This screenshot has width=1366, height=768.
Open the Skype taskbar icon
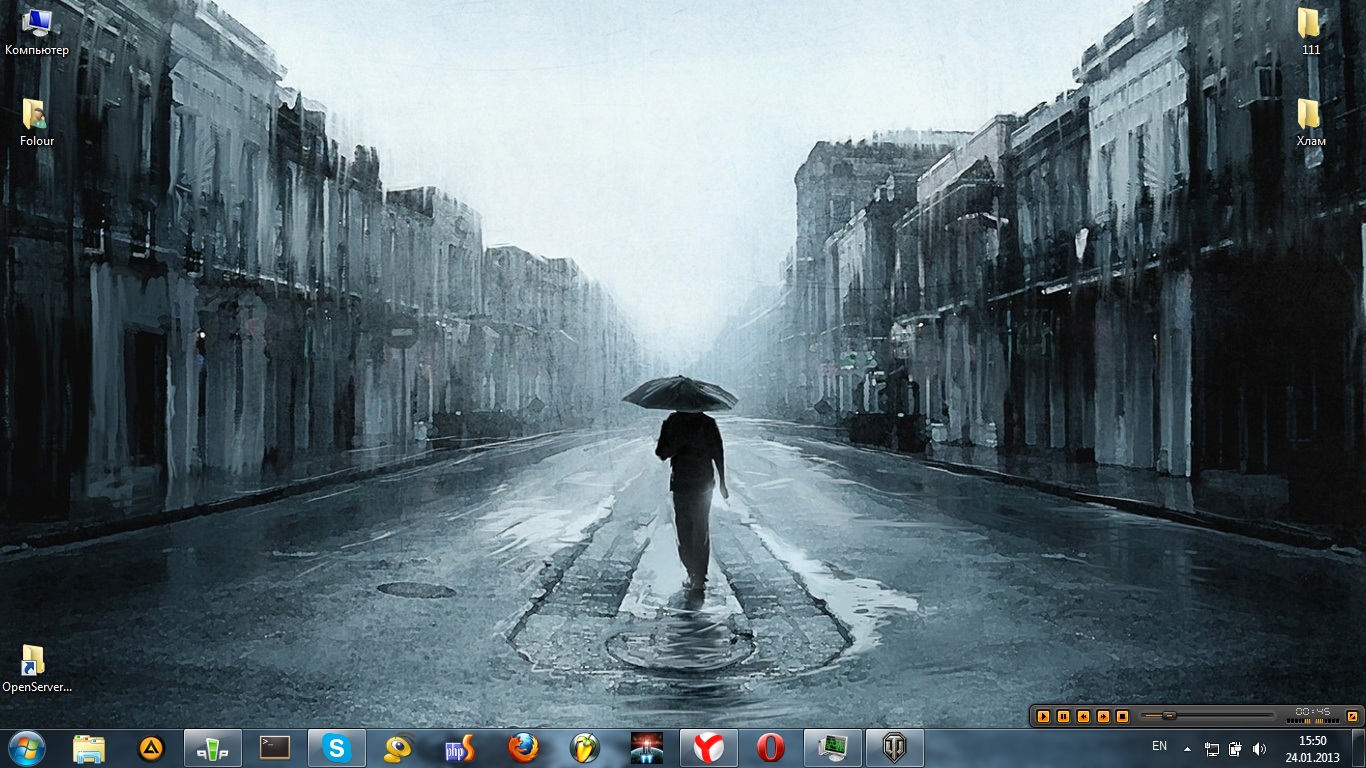(336, 748)
